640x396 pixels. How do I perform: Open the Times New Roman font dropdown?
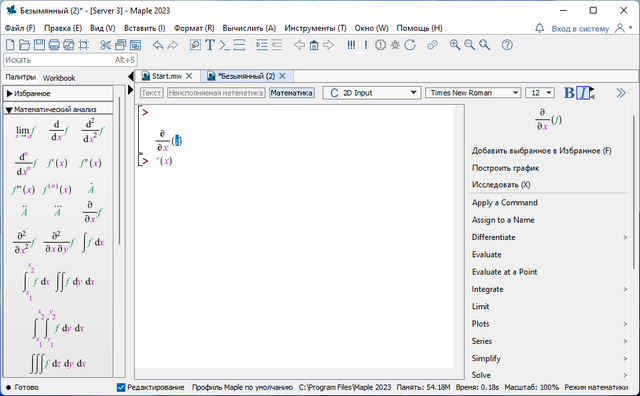tap(473, 93)
